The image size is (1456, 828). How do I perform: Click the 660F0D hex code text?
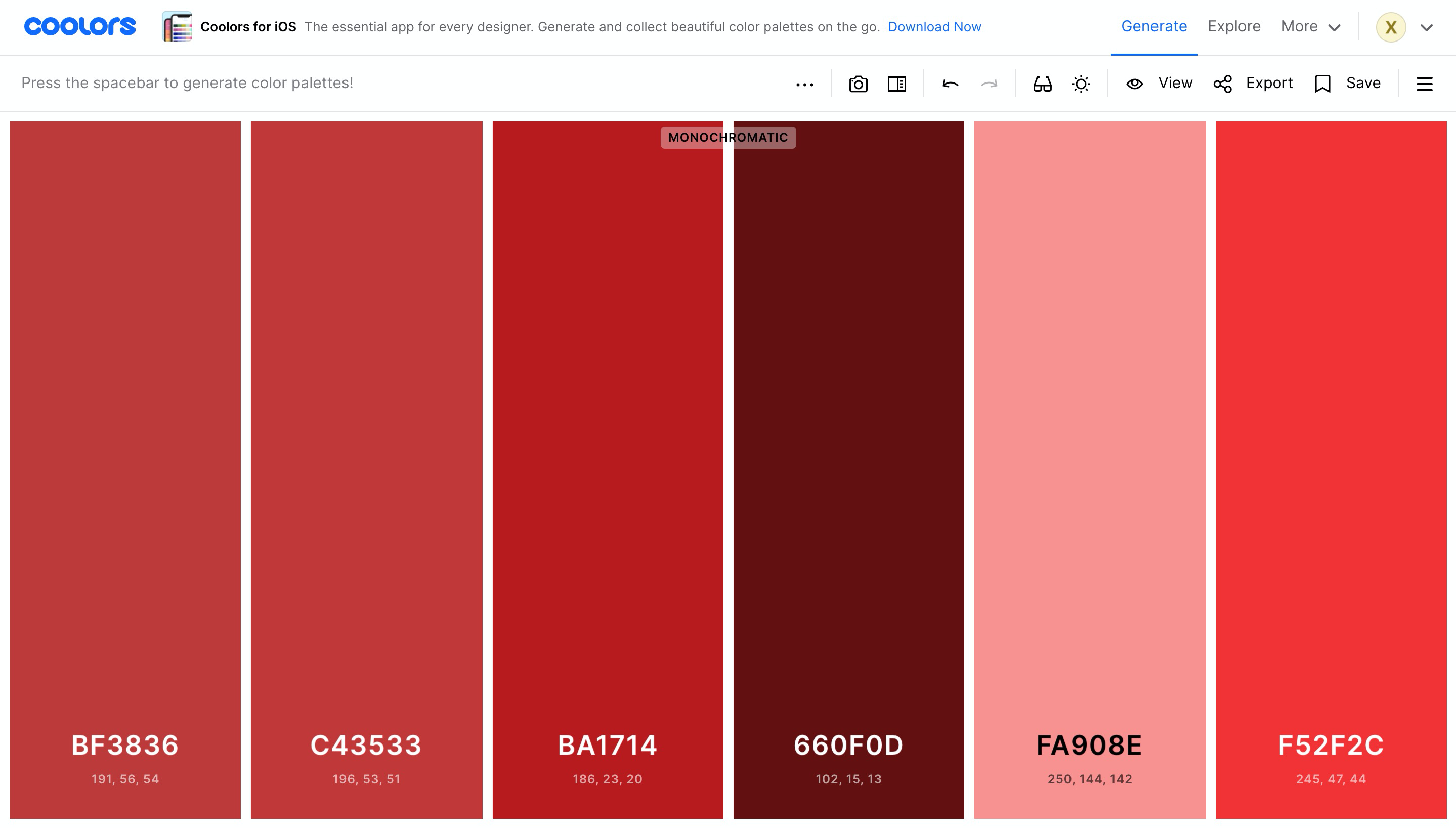(x=848, y=745)
